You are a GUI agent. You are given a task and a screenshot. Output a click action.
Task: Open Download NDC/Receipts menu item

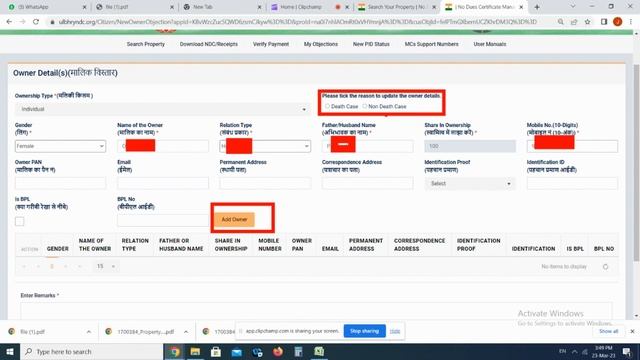tap(209, 44)
